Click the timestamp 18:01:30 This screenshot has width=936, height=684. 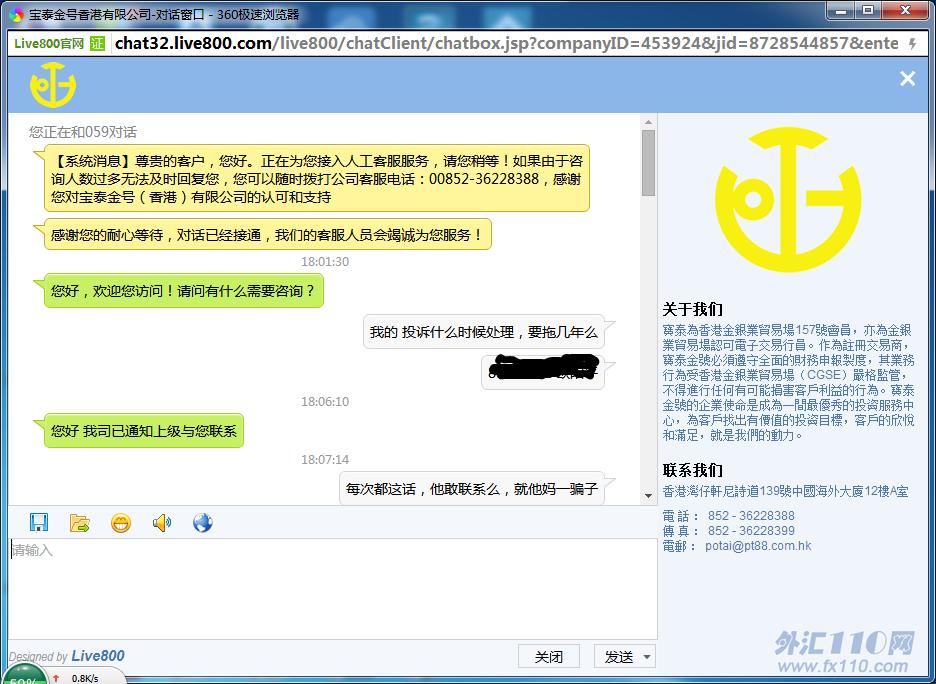(x=325, y=261)
